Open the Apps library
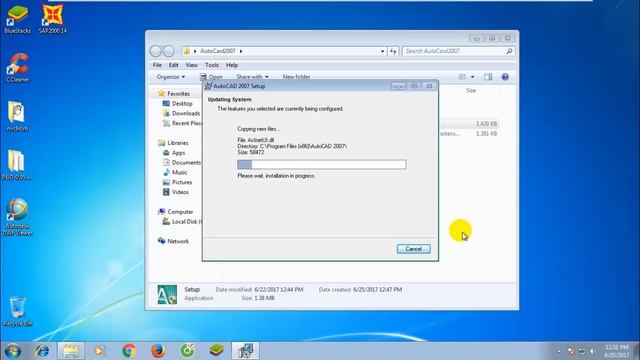640x360 pixels. tap(174, 153)
